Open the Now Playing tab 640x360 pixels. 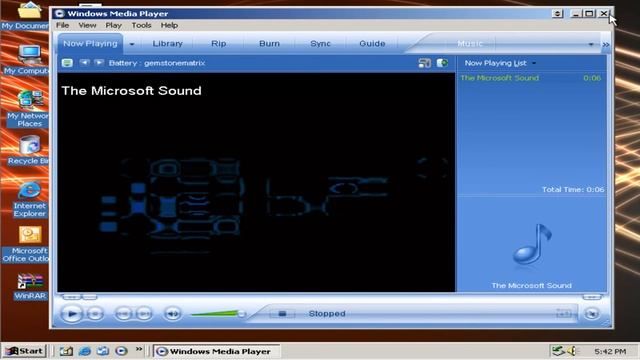(x=90, y=43)
